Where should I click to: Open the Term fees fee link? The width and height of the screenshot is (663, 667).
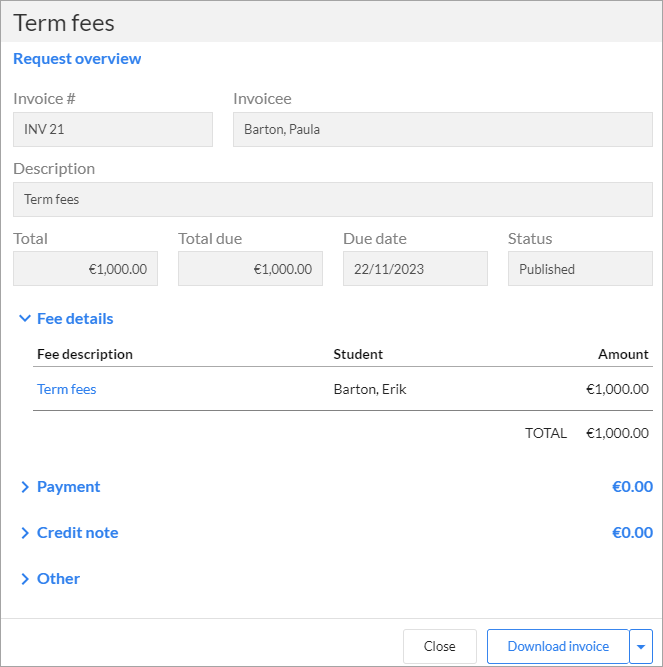tap(67, 389)
